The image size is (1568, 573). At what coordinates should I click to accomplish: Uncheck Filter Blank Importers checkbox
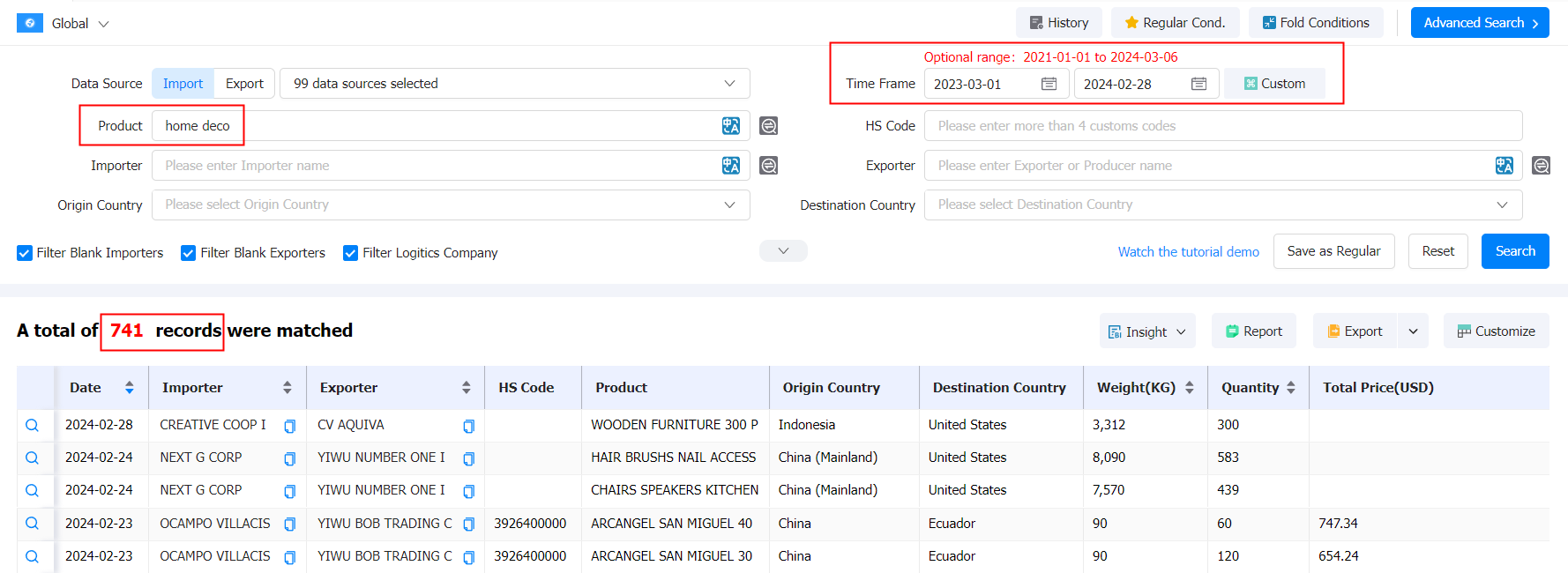point(25,253)
